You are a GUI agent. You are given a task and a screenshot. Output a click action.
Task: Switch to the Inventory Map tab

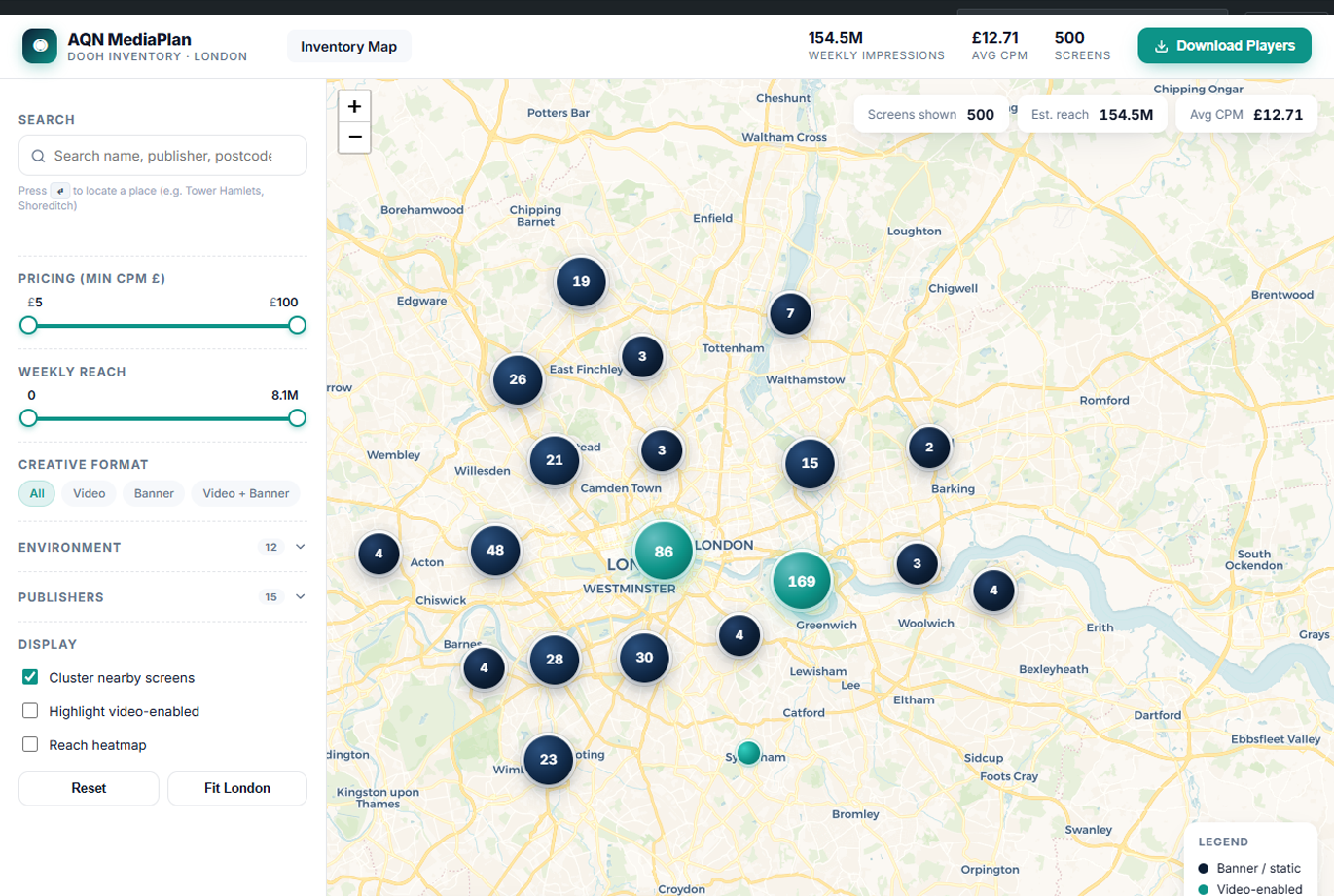pos(347,45)
